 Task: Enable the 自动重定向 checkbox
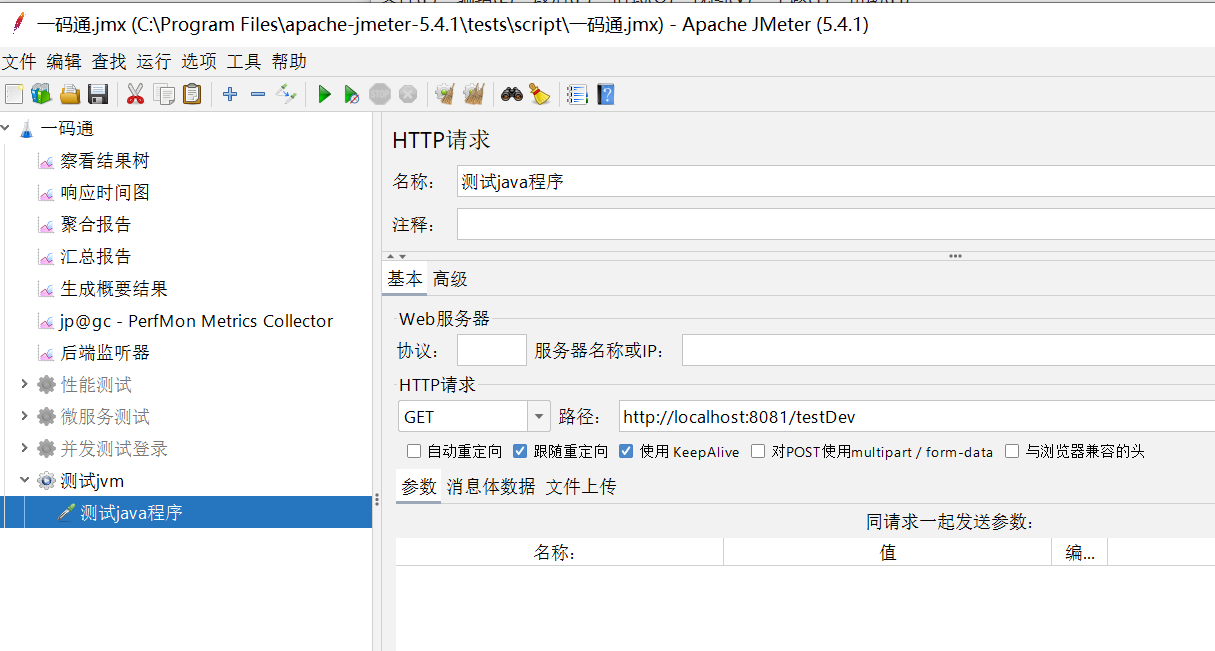click(x=414, y=452)
